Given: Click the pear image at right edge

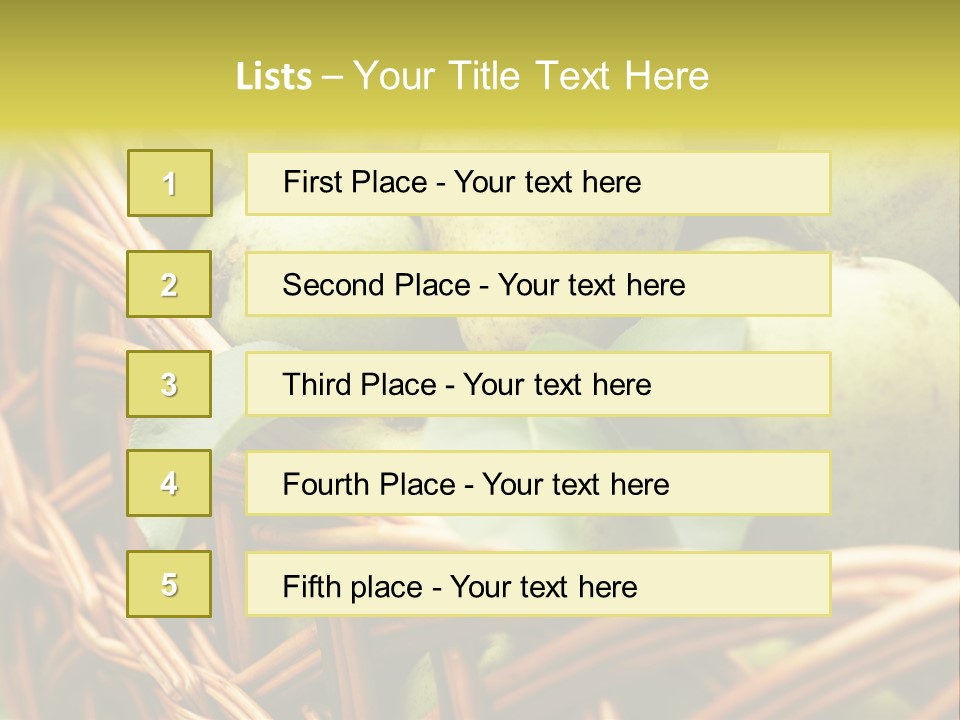Looking at the screenshot, I should pyautogui.click(x=900, y=330).
